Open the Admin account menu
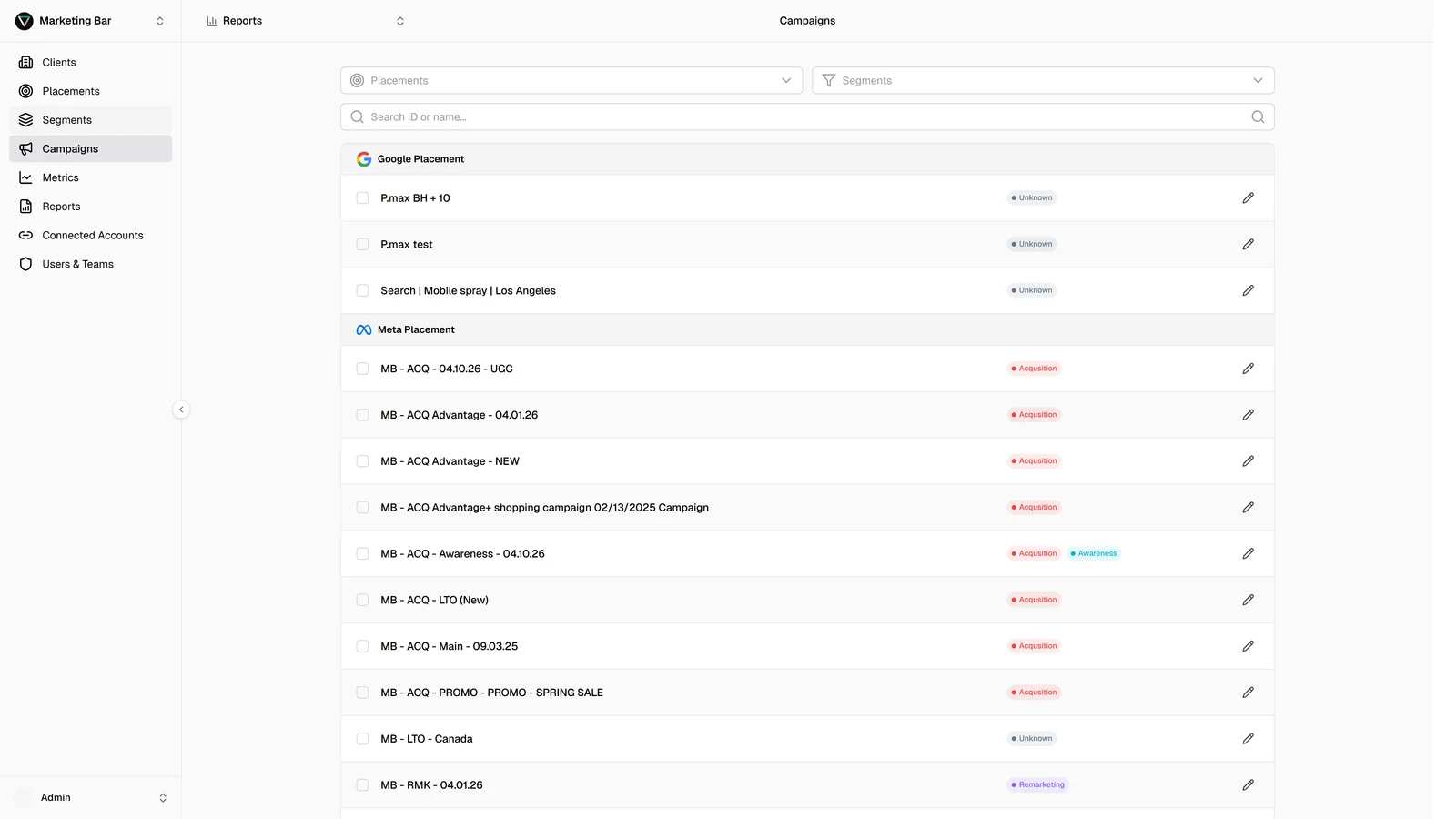The width and height of the screenshot is (1456, 819). 90,797
